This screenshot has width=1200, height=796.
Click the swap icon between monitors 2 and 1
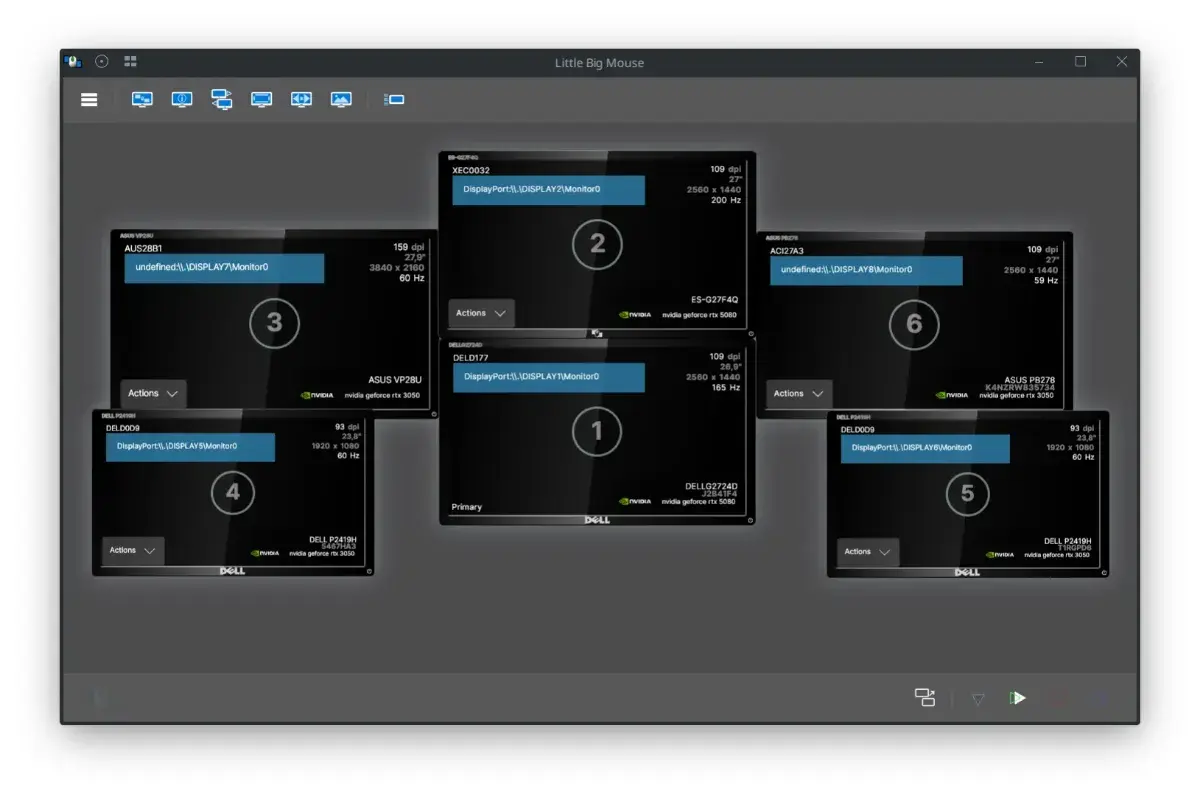point(597,333)
